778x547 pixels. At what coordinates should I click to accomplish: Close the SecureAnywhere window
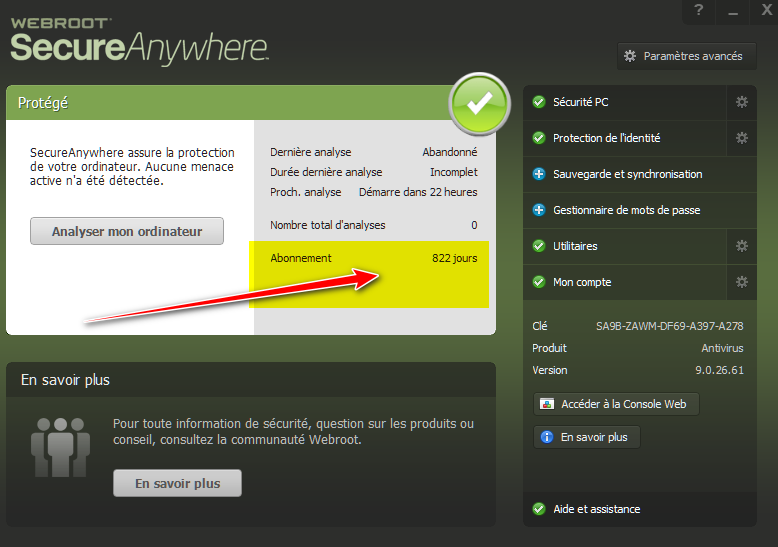pyautogui.click(x=765, y=9)
